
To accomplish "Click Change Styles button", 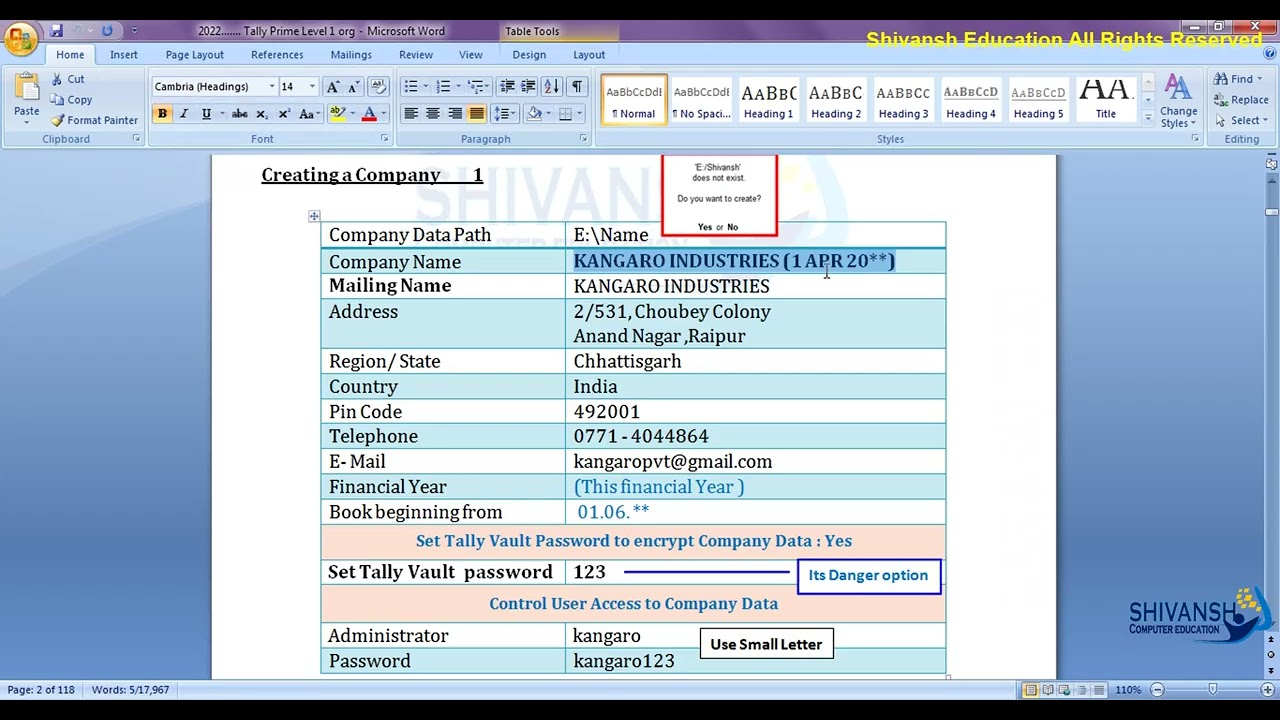I will [1178, 101].
